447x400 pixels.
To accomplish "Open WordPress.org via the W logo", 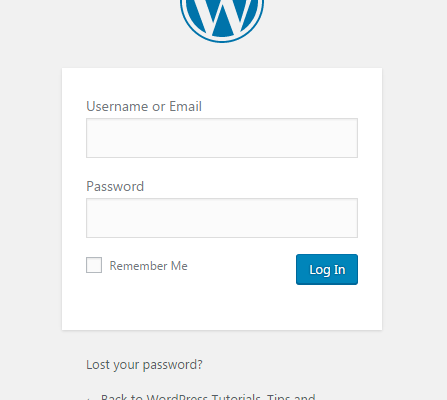I will 222,21.
